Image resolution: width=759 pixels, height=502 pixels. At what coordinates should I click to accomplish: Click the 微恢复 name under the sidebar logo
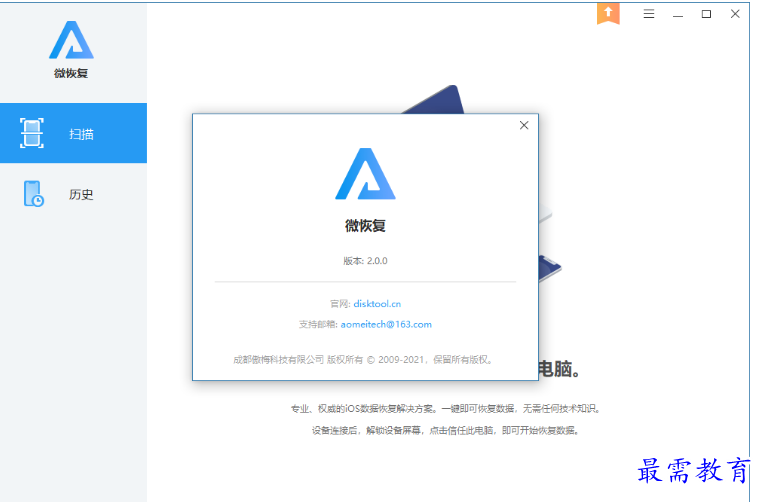tap(71, 73)
